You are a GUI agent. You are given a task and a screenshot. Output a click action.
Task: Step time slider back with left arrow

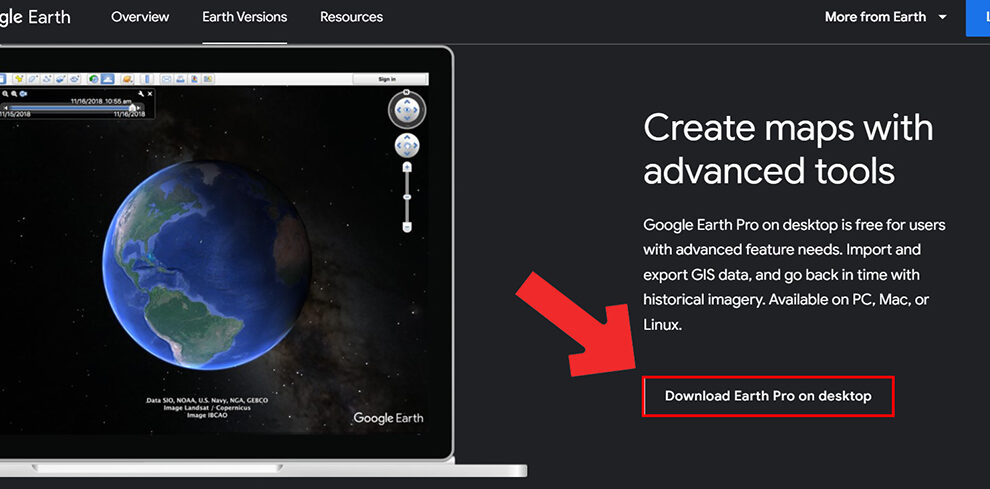pyautogui.click(x=6, y=107)
